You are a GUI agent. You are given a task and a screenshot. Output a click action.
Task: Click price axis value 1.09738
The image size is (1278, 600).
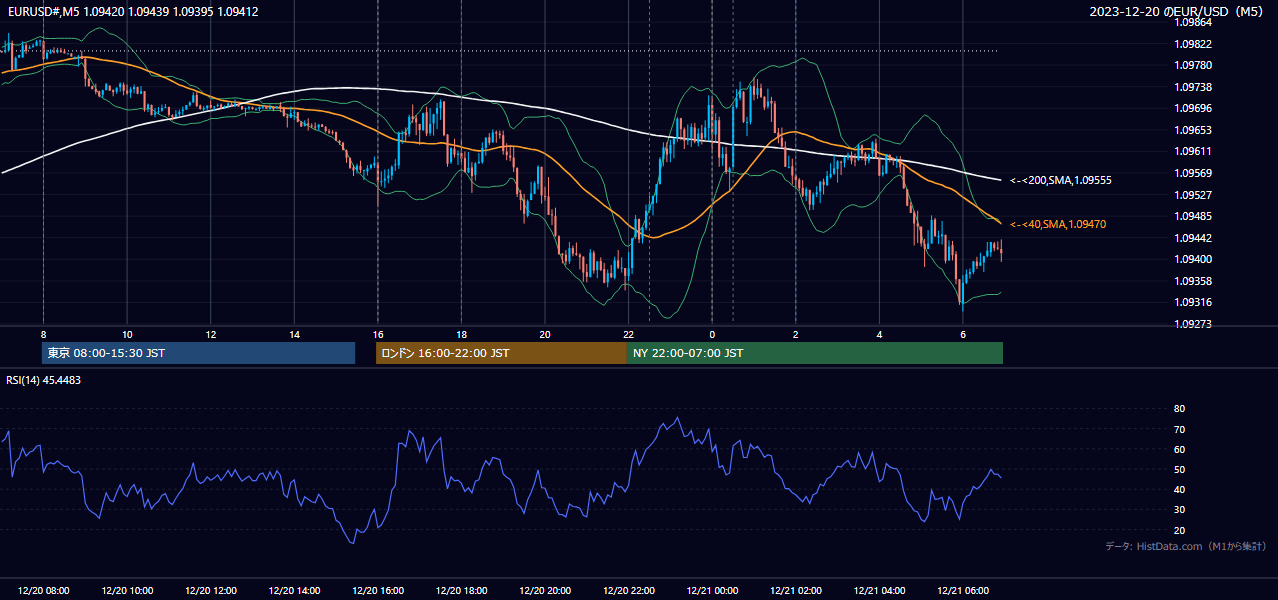(x=1192, y=88)
